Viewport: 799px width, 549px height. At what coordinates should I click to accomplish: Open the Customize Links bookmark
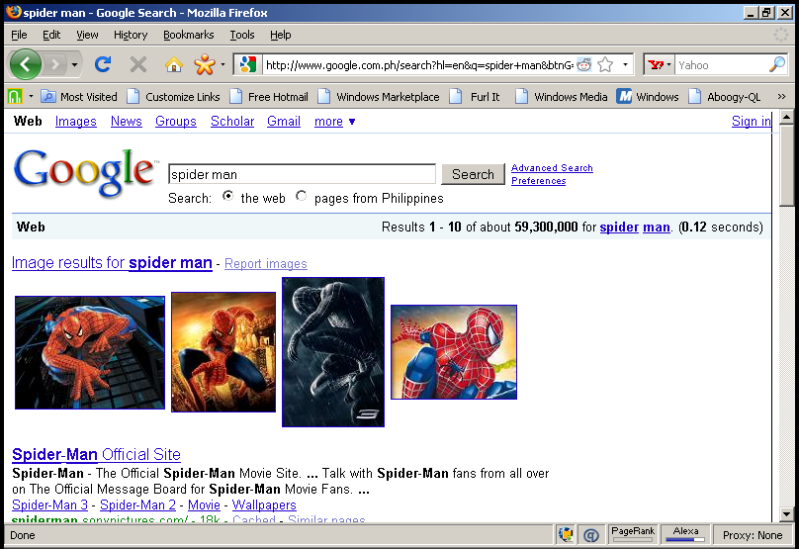click(x=173, y=96)
